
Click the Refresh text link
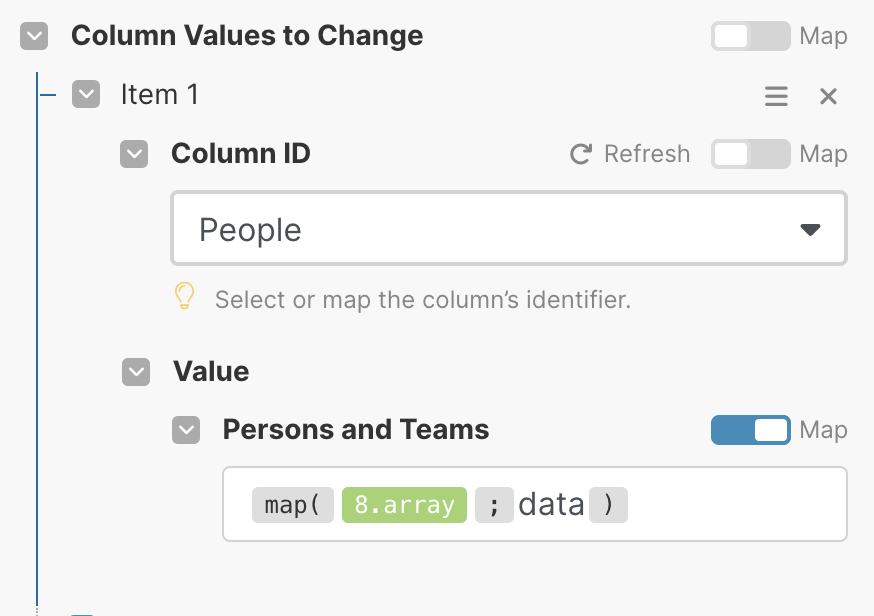click(x=647, y=154)
